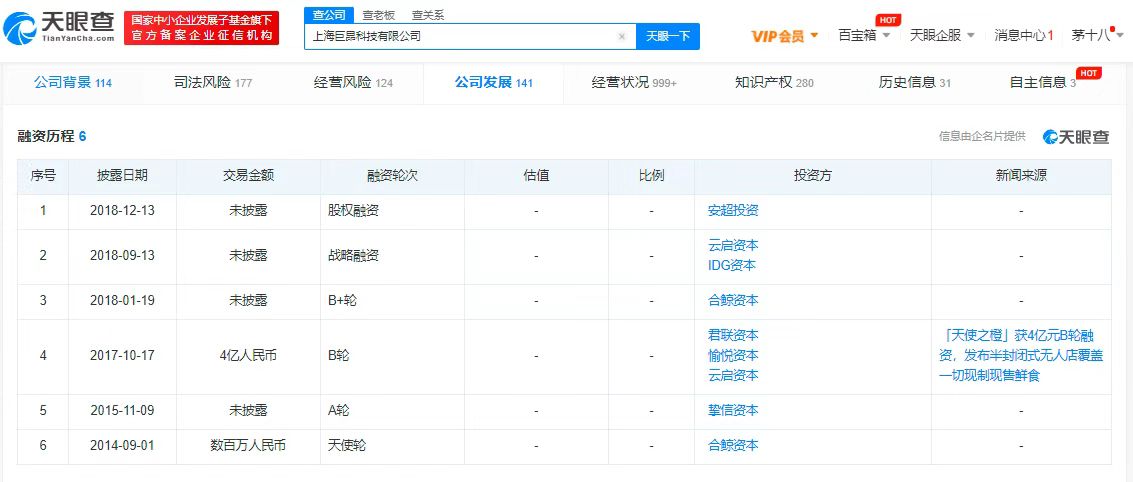Click date cell 2018-12-13

coord(122,211)
